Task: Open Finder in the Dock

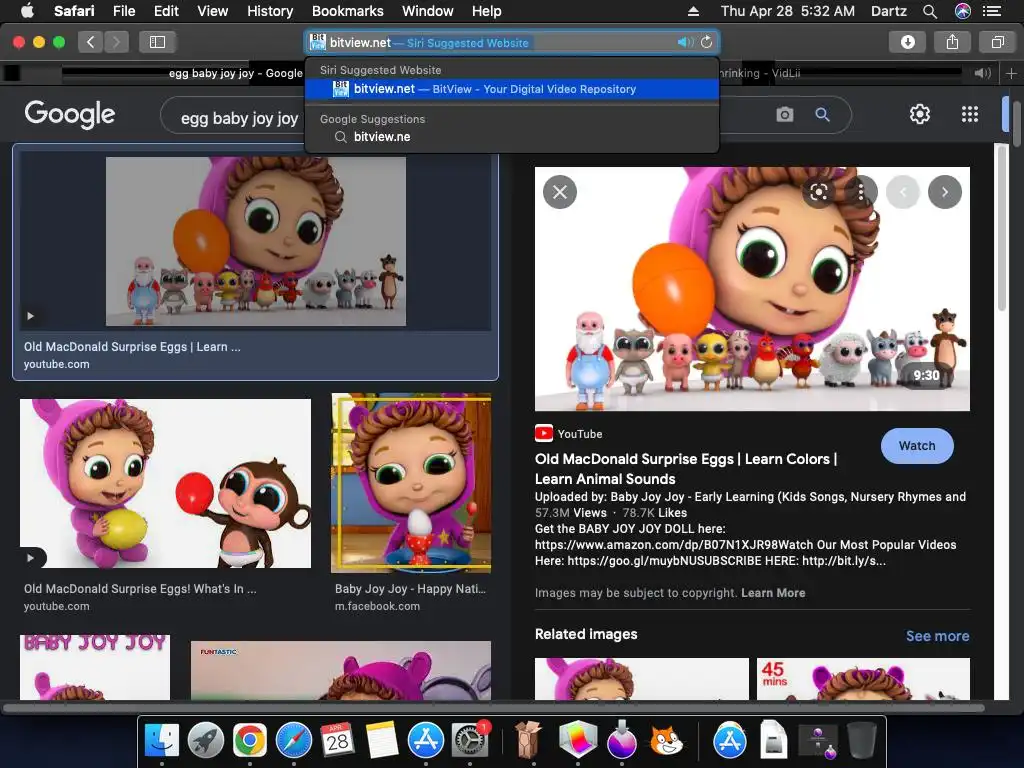Action: coord(161,741)
